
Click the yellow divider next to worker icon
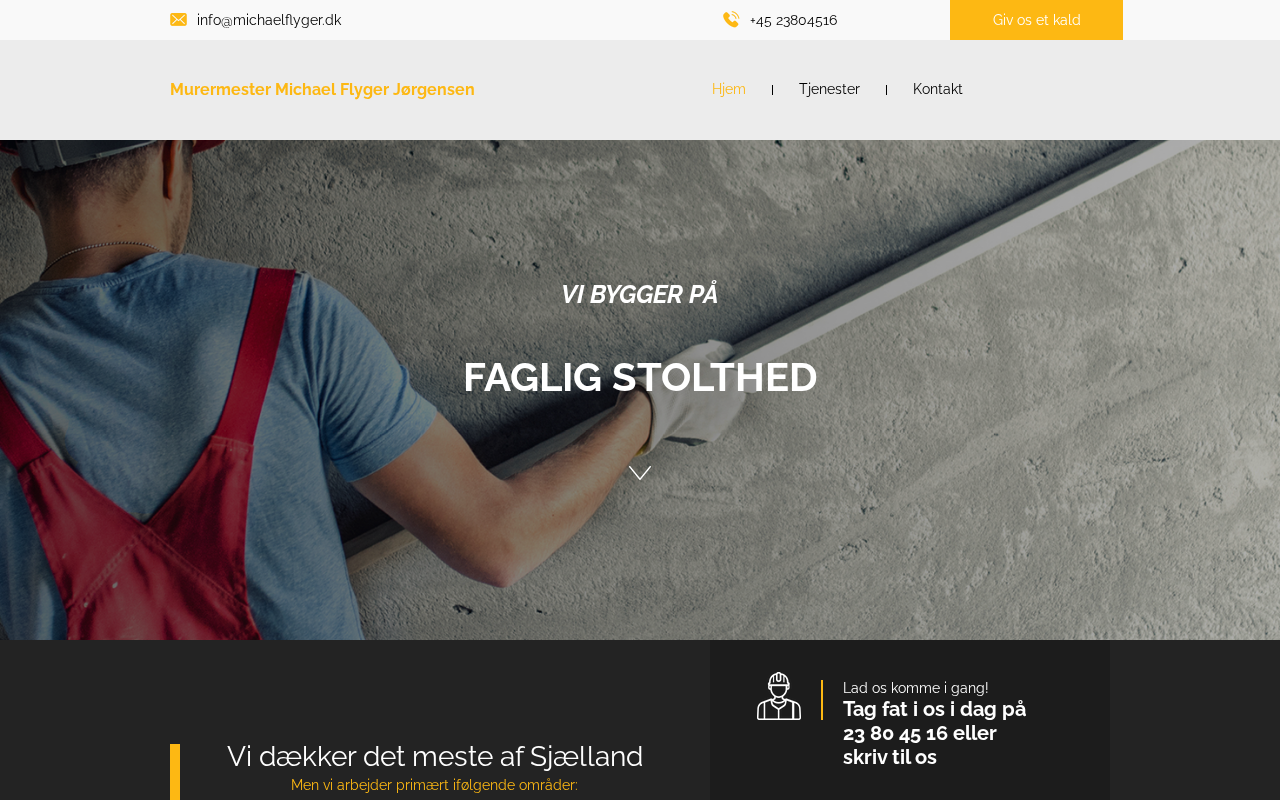(822, 700)
